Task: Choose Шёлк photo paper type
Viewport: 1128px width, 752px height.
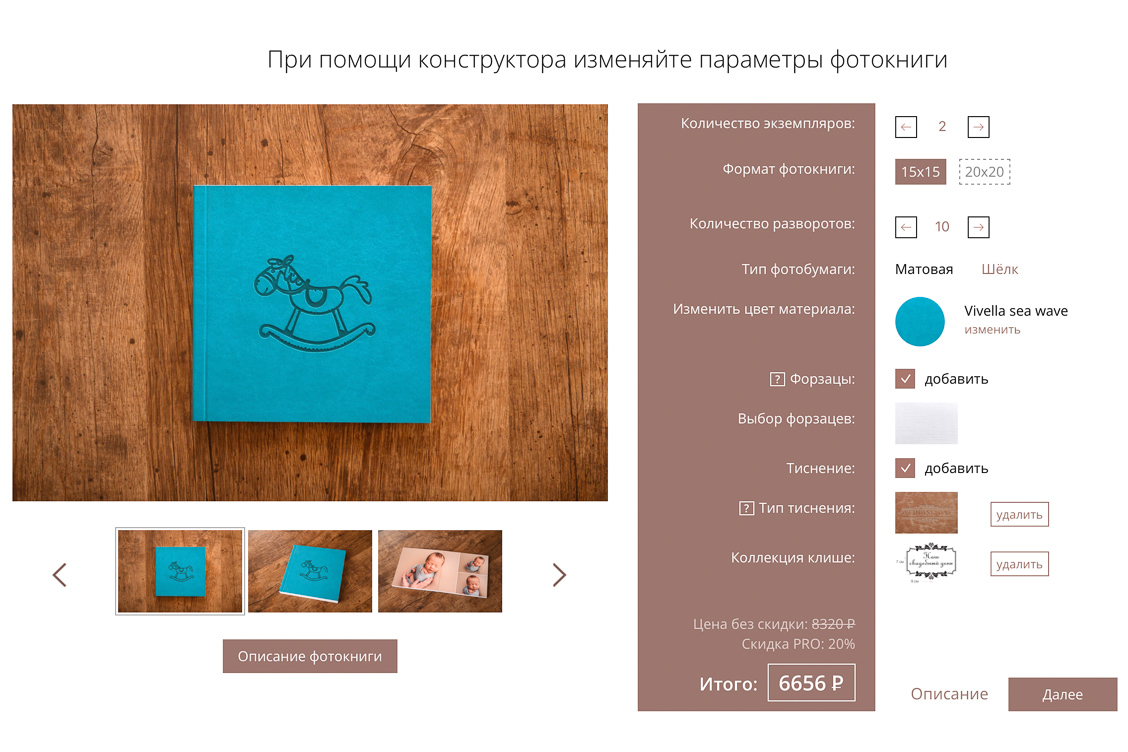Action: click(x=999, y=269)
